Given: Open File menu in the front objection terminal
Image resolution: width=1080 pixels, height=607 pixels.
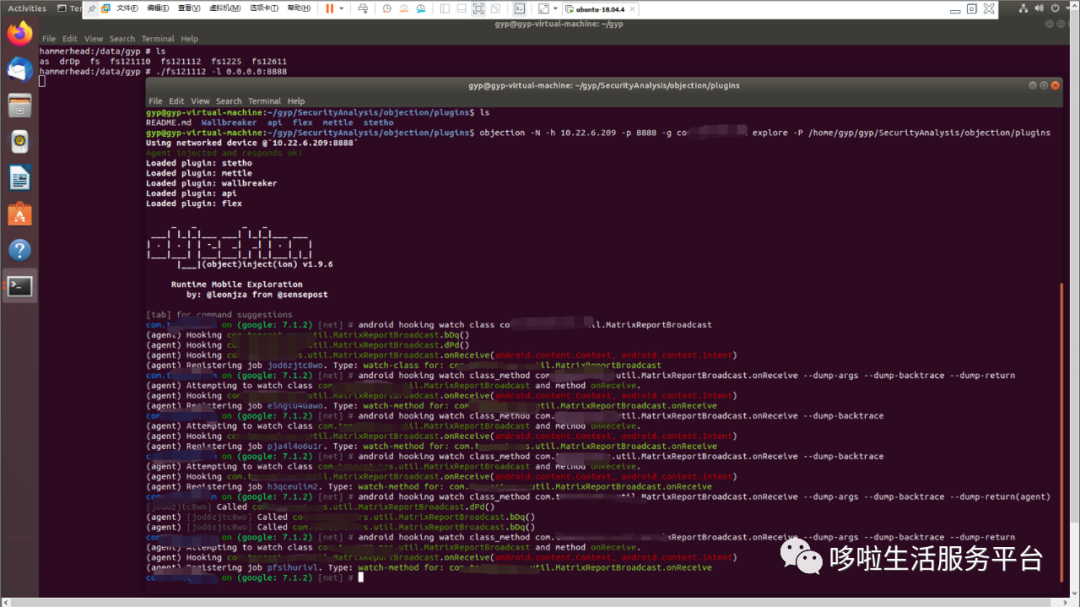Looking at the screenshot, I should (x=156, y=101).
